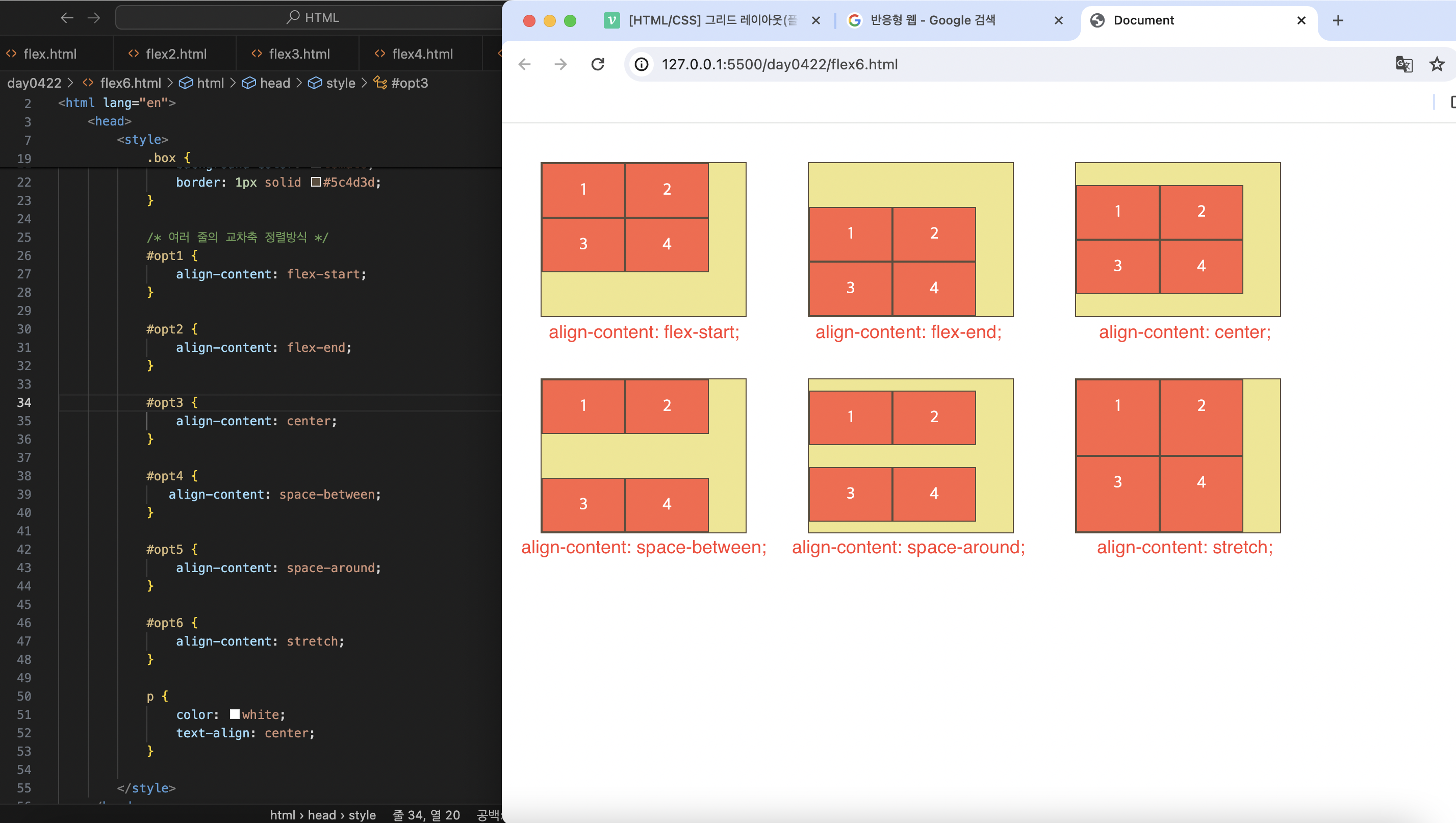This screenshot has height=823, width=1456.
Task: Click the browser back arrow
Action: [x=525, y=64]
